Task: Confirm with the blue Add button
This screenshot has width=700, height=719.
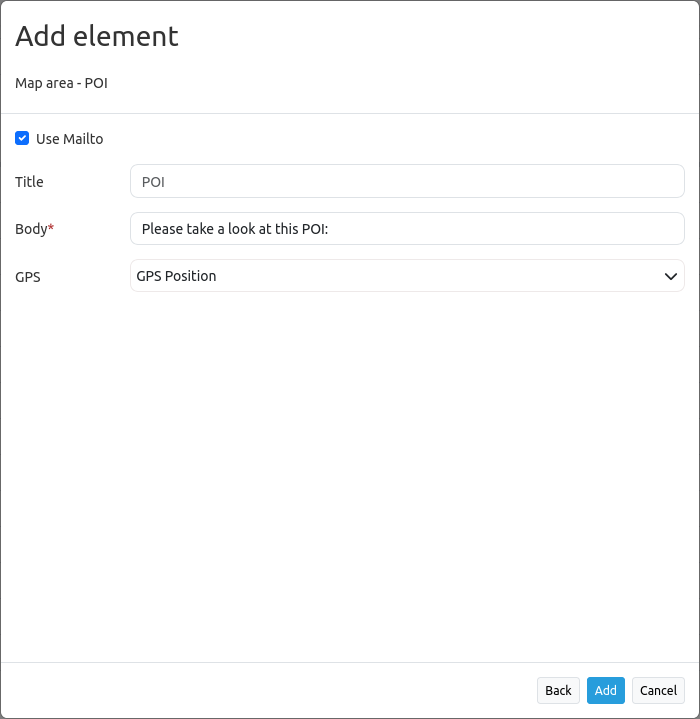Action: click(x=605, y=690)
